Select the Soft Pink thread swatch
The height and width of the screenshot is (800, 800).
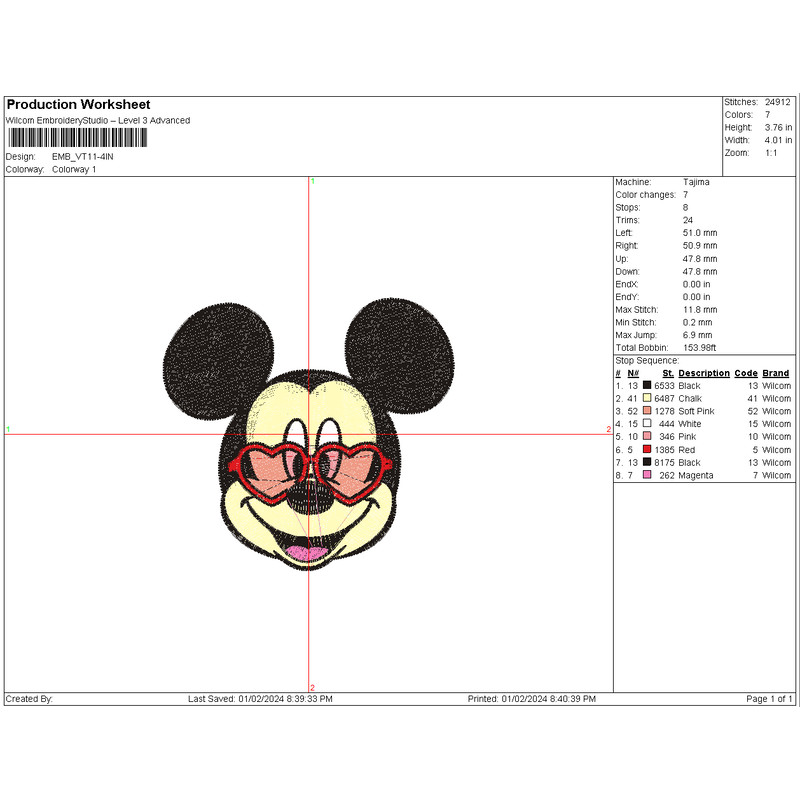(x=647, y=411)
